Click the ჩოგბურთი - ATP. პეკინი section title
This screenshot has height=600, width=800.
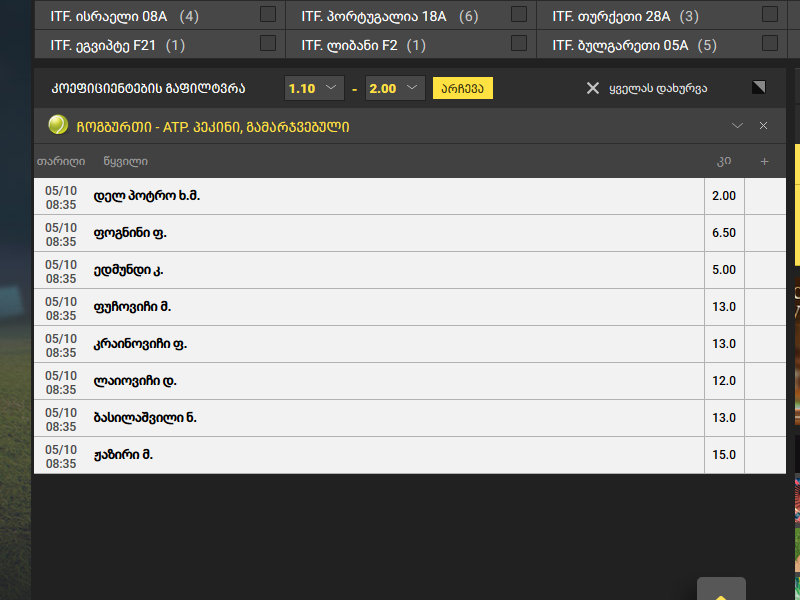click(x=213, y=127)
